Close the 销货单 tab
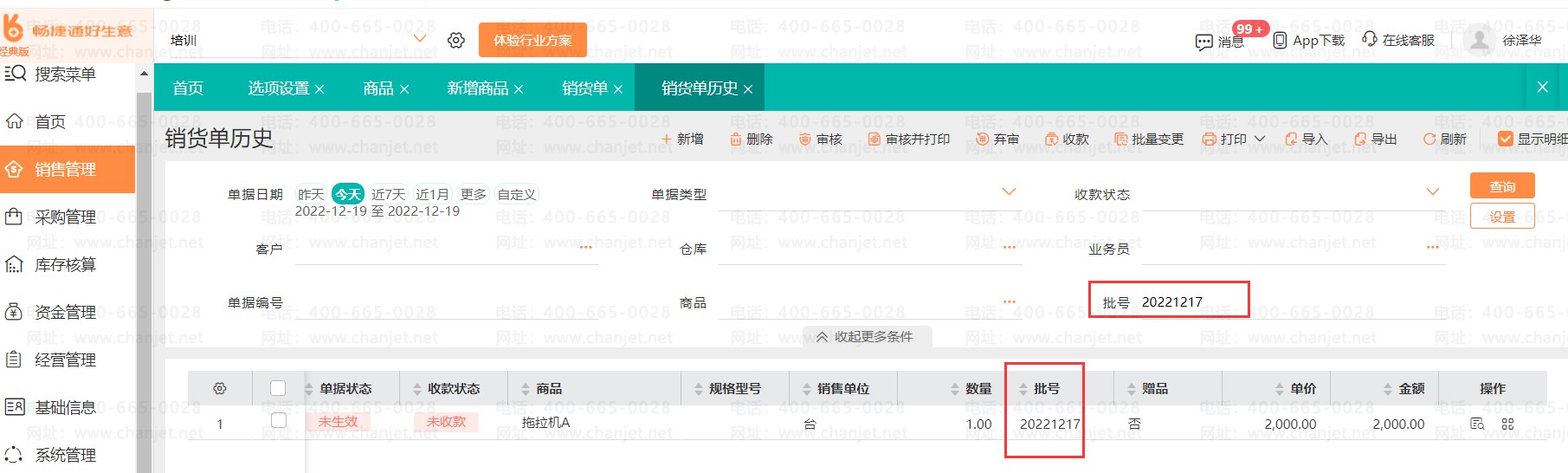1568x473 pixels. (x=617, y=89)
